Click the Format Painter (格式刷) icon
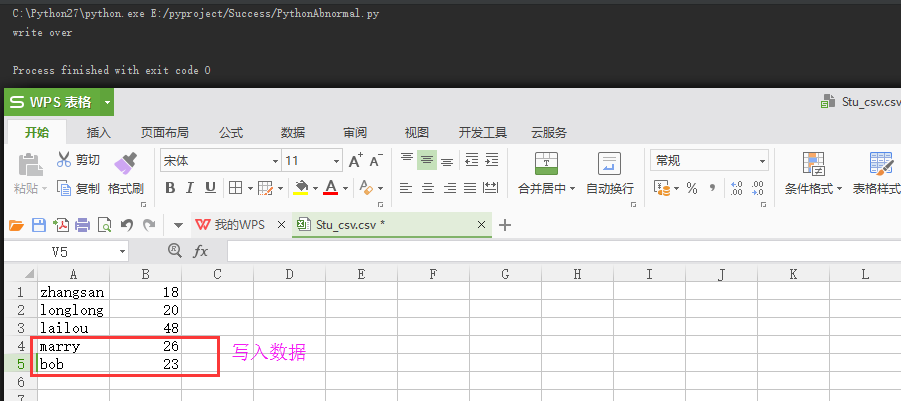Image resolution: width=901 pixels, height=401 pixels. tap(125, 163)
